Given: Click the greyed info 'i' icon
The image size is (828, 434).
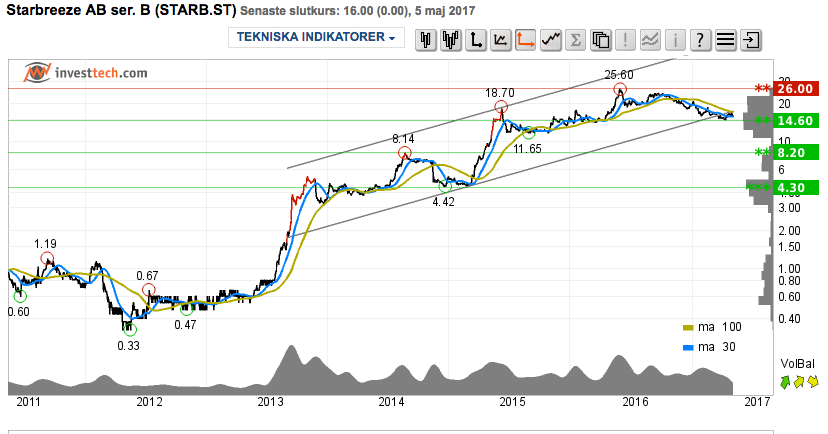Looking at the screenshot, I should pos(675,40).
